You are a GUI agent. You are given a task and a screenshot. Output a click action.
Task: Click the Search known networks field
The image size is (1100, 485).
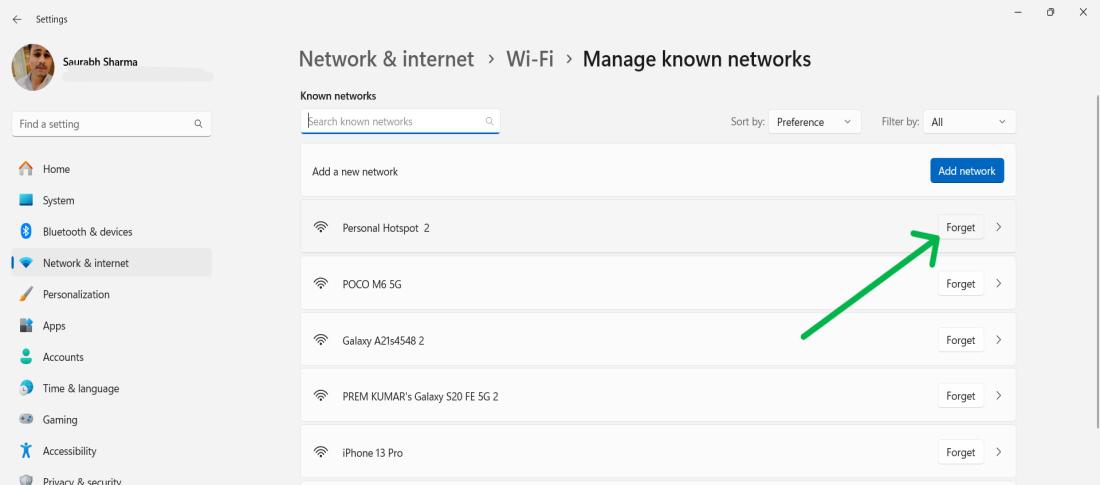pos(395,122)
